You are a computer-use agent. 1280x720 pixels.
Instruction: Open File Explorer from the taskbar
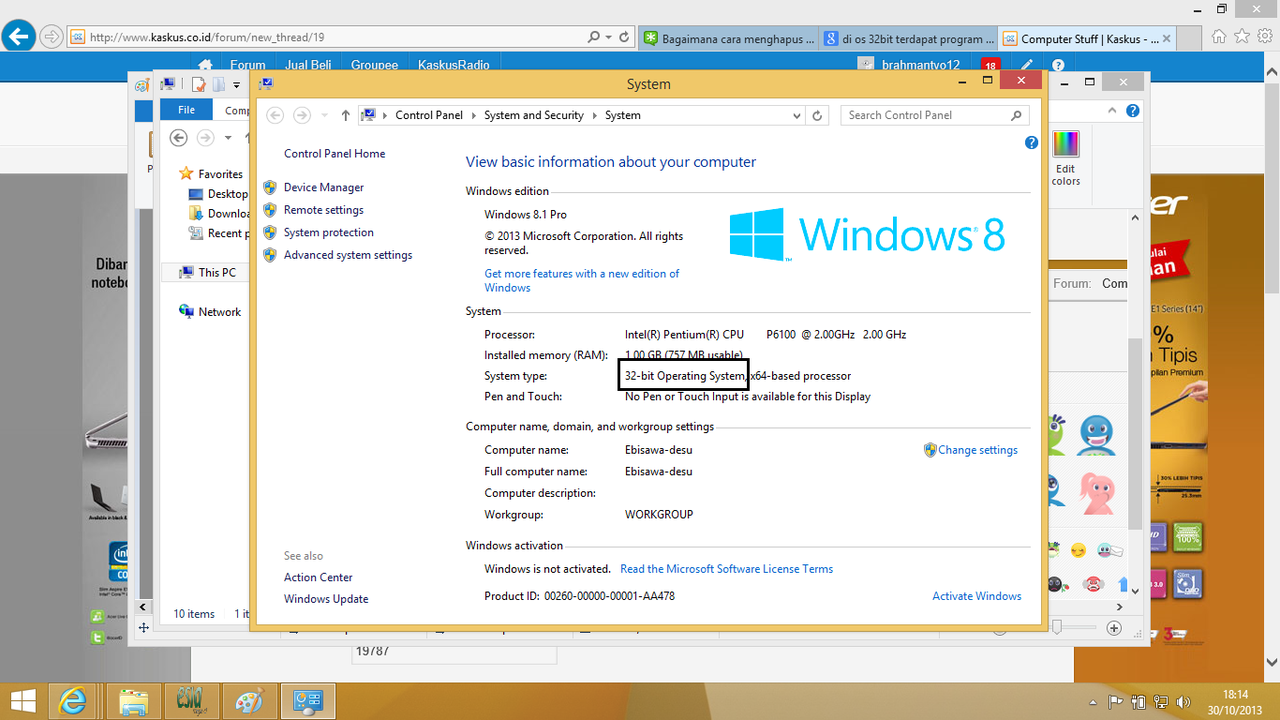[134, 701]
